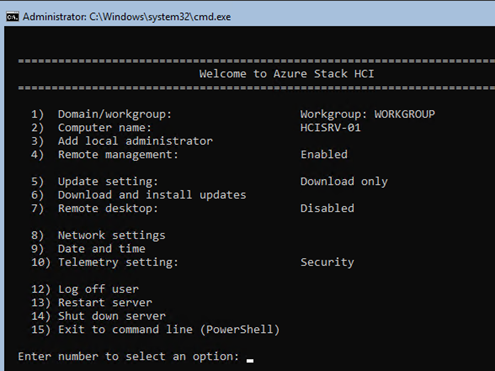Click the Welcome to Azure Stack HCI heading

click(287, 74)
